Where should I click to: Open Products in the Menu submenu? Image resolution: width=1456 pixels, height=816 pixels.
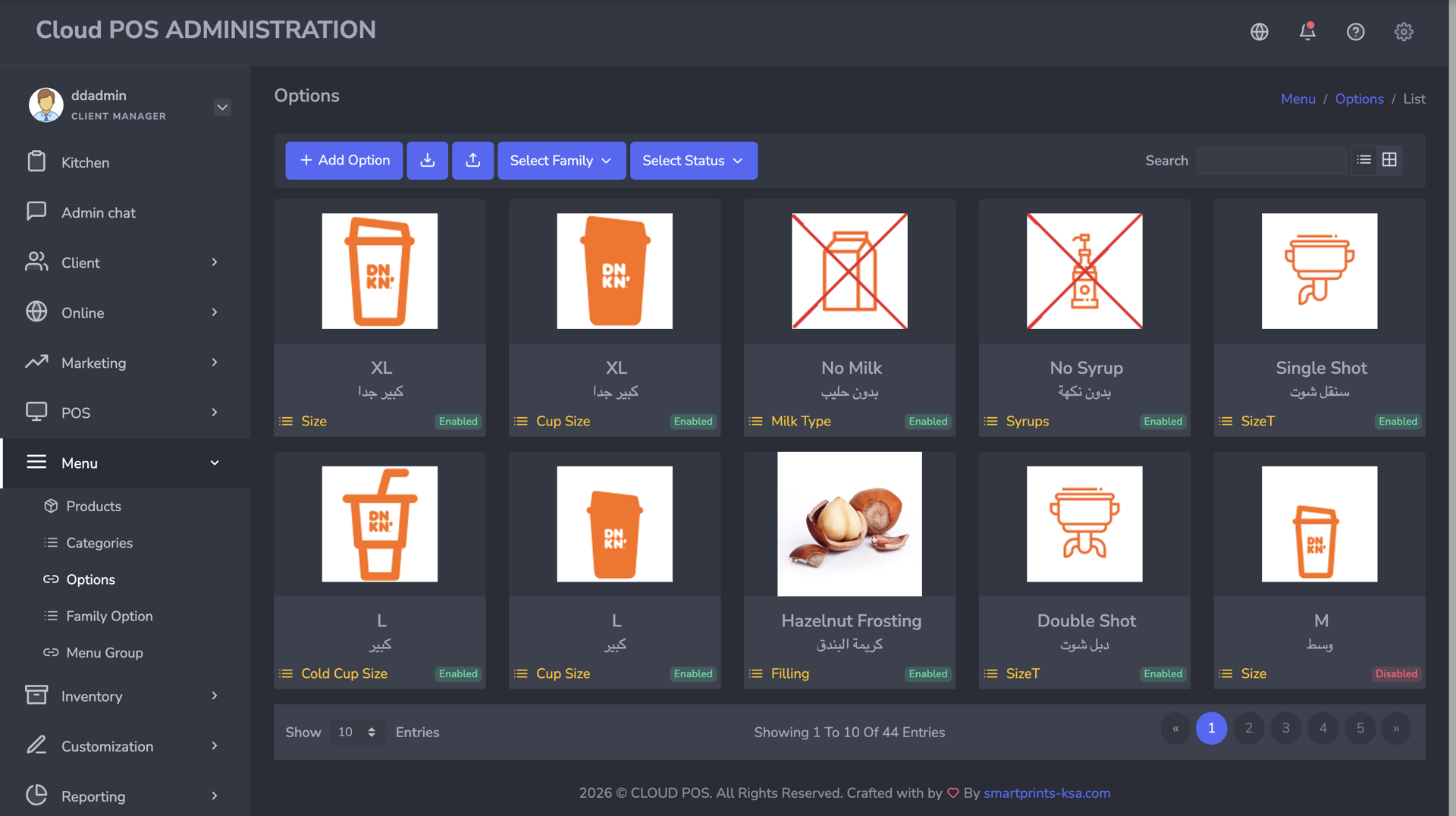pyautogui.click(x=93, y=506)
